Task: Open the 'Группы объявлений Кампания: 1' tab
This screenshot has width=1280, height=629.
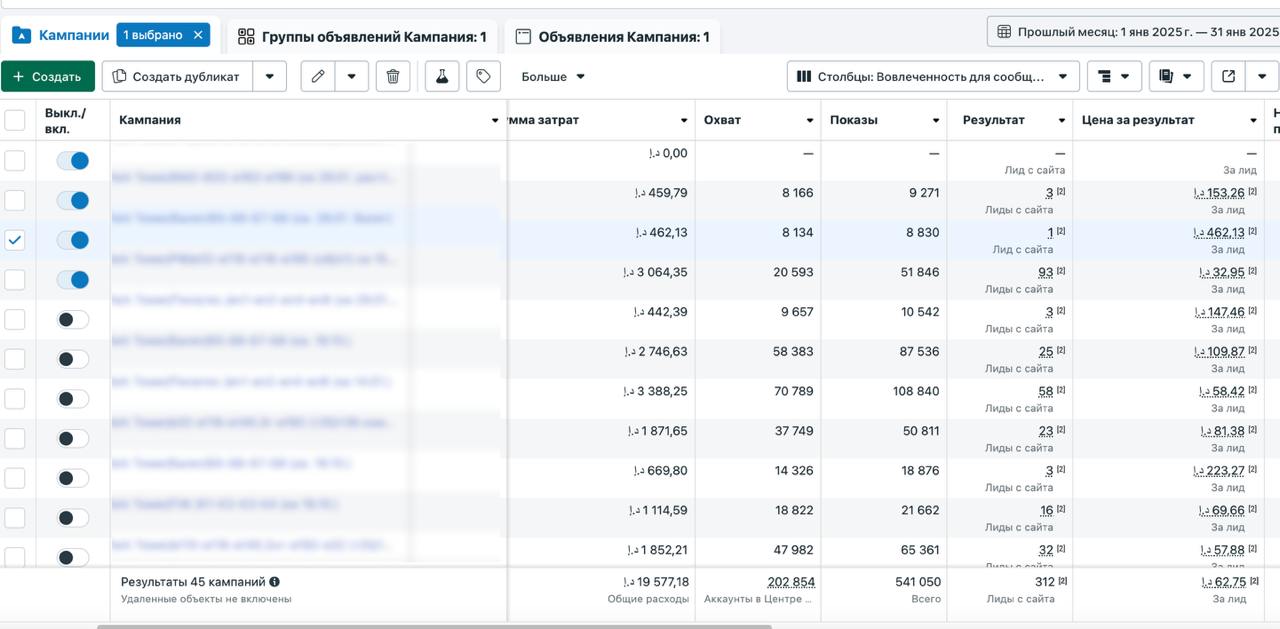Action: (x=362, y=37)
